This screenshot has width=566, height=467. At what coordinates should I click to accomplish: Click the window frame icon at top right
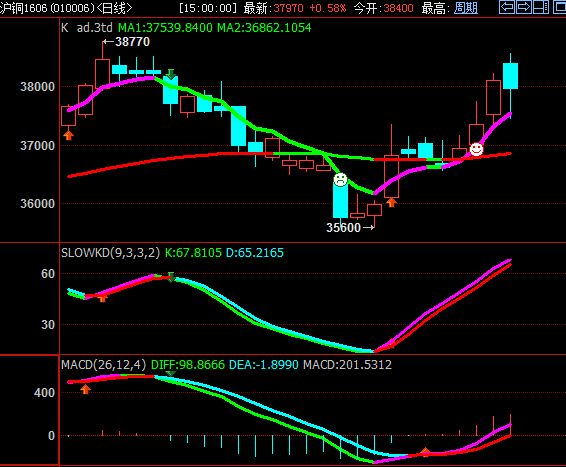coord(559,7)
